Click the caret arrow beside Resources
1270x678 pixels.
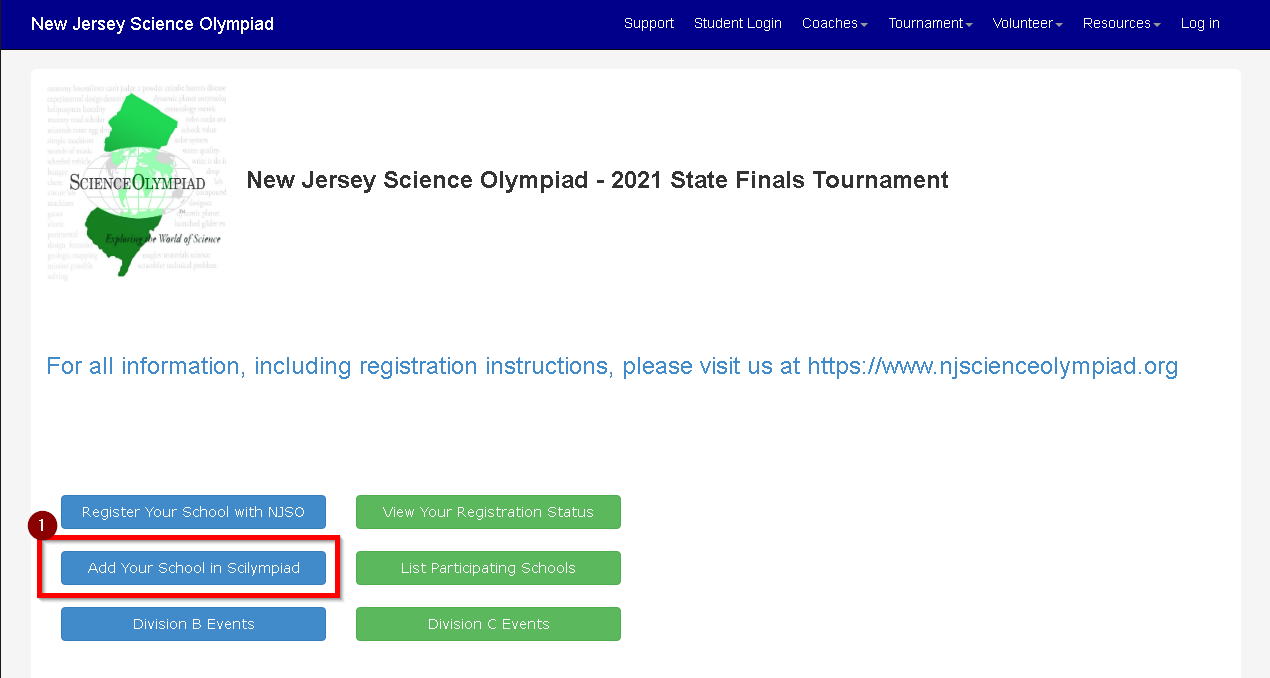1157,25
